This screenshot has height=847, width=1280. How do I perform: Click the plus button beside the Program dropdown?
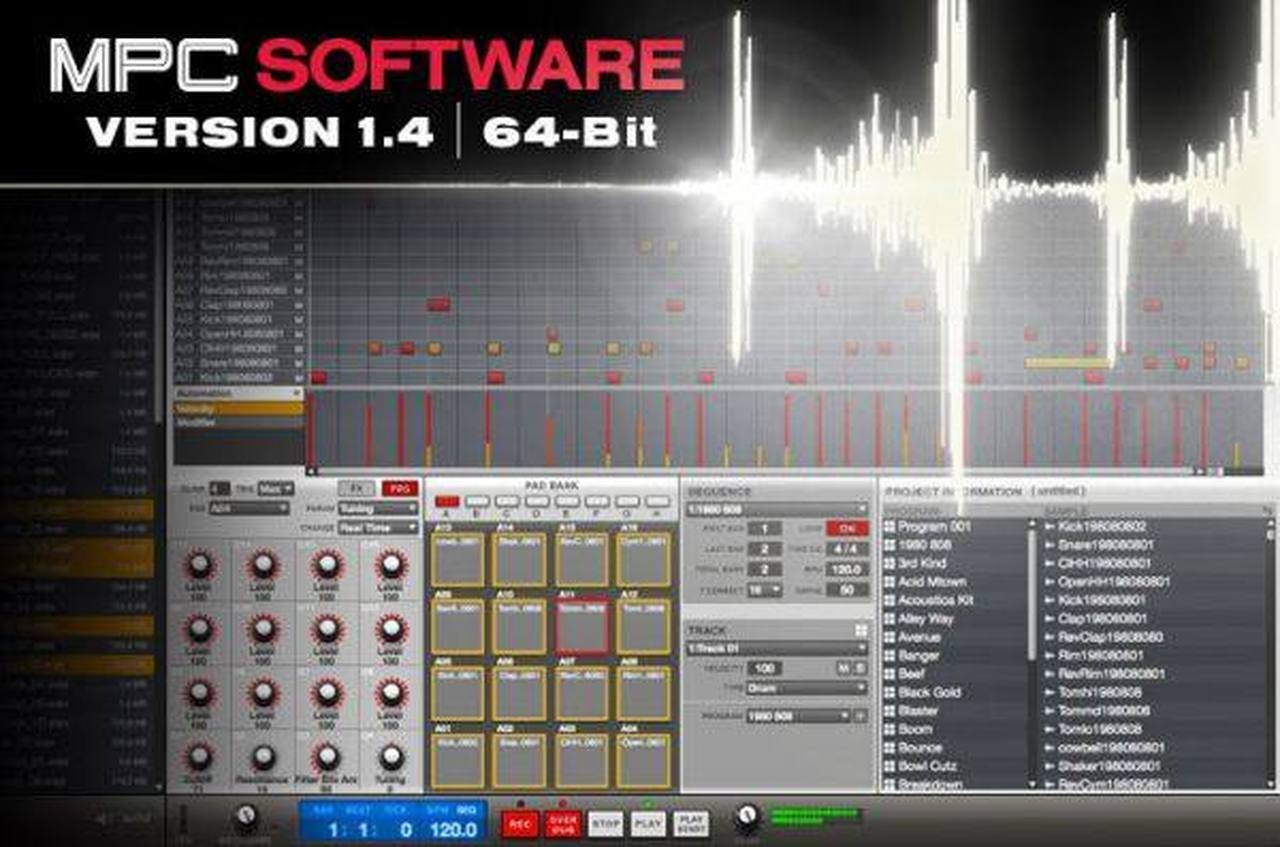[860, 716]
